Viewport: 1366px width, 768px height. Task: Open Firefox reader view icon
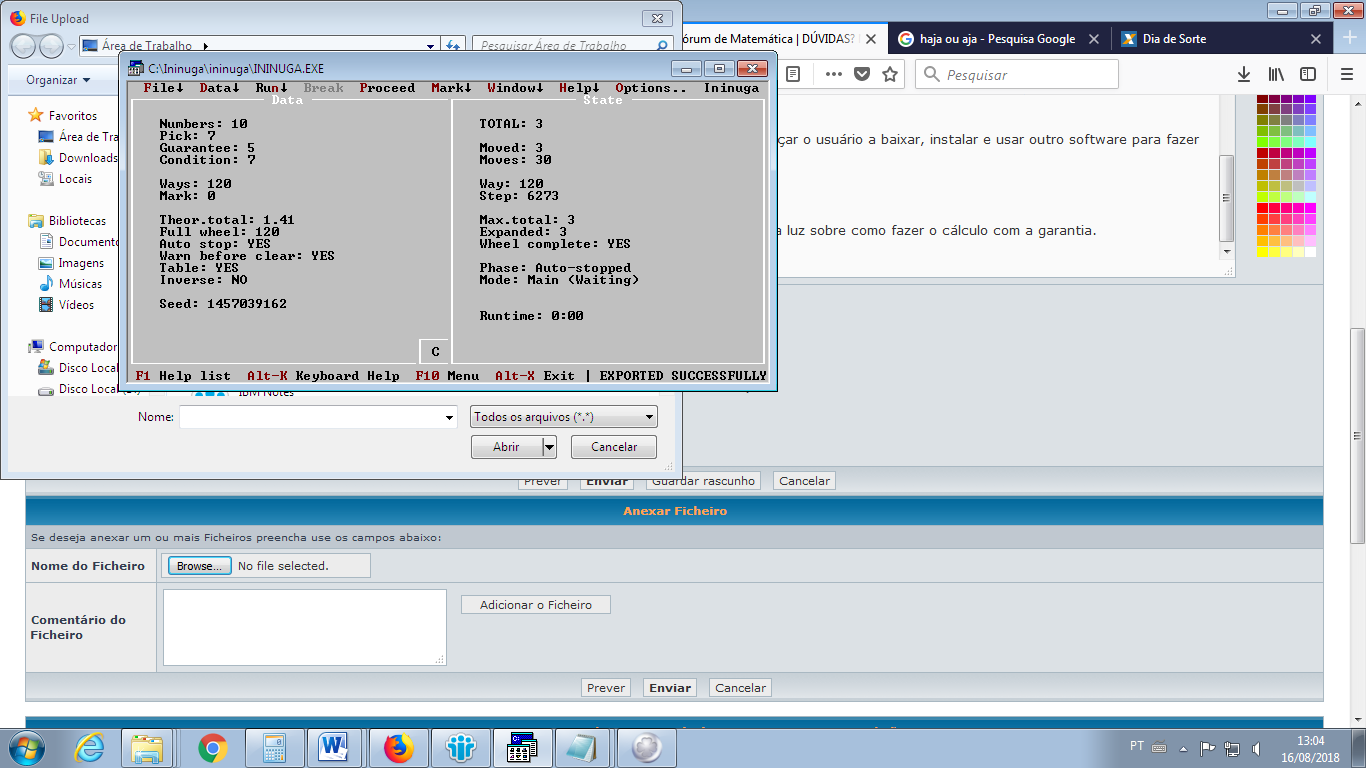click(x=793, y=74)
